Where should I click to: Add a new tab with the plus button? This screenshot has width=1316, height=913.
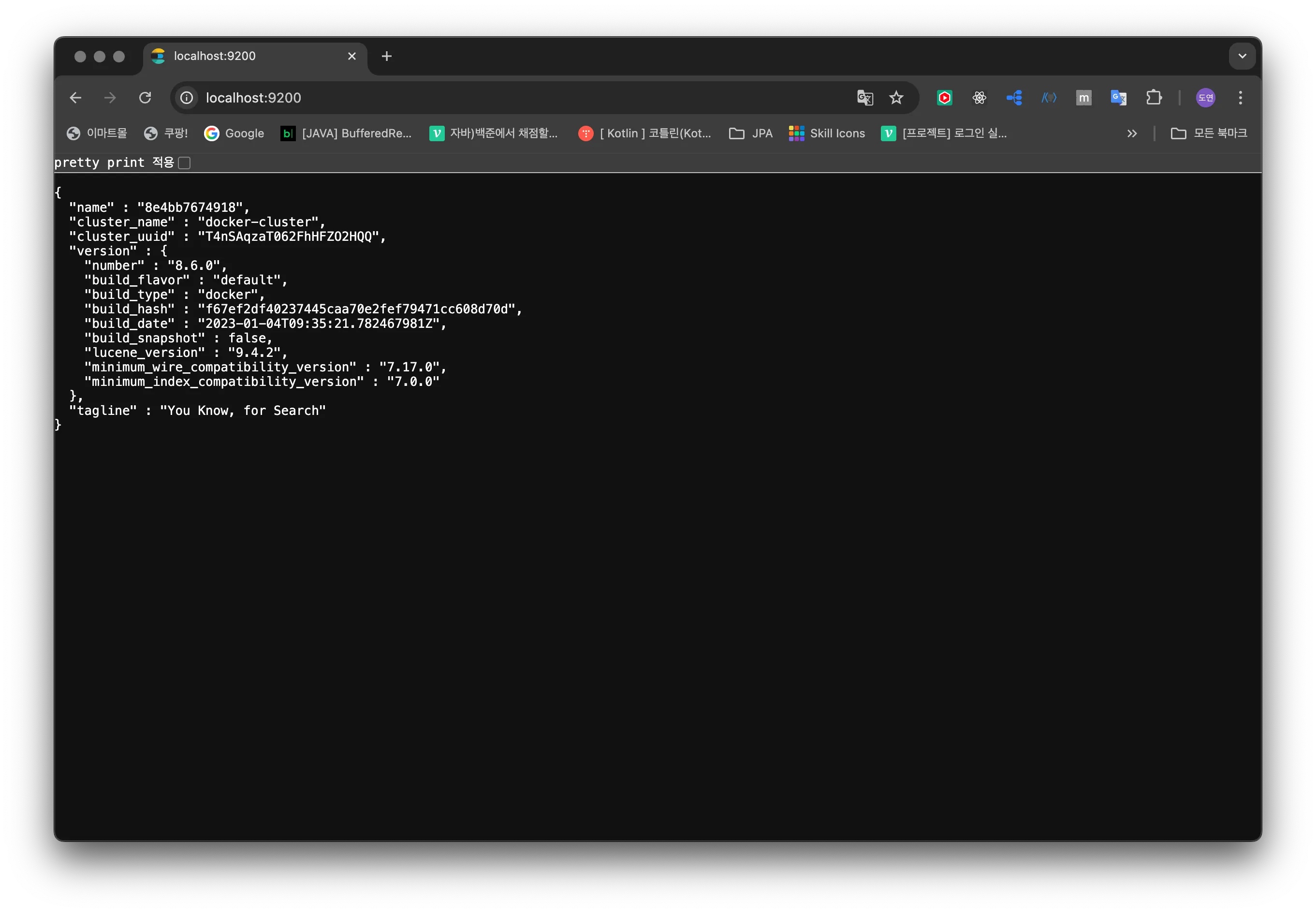tap(387, 56)
